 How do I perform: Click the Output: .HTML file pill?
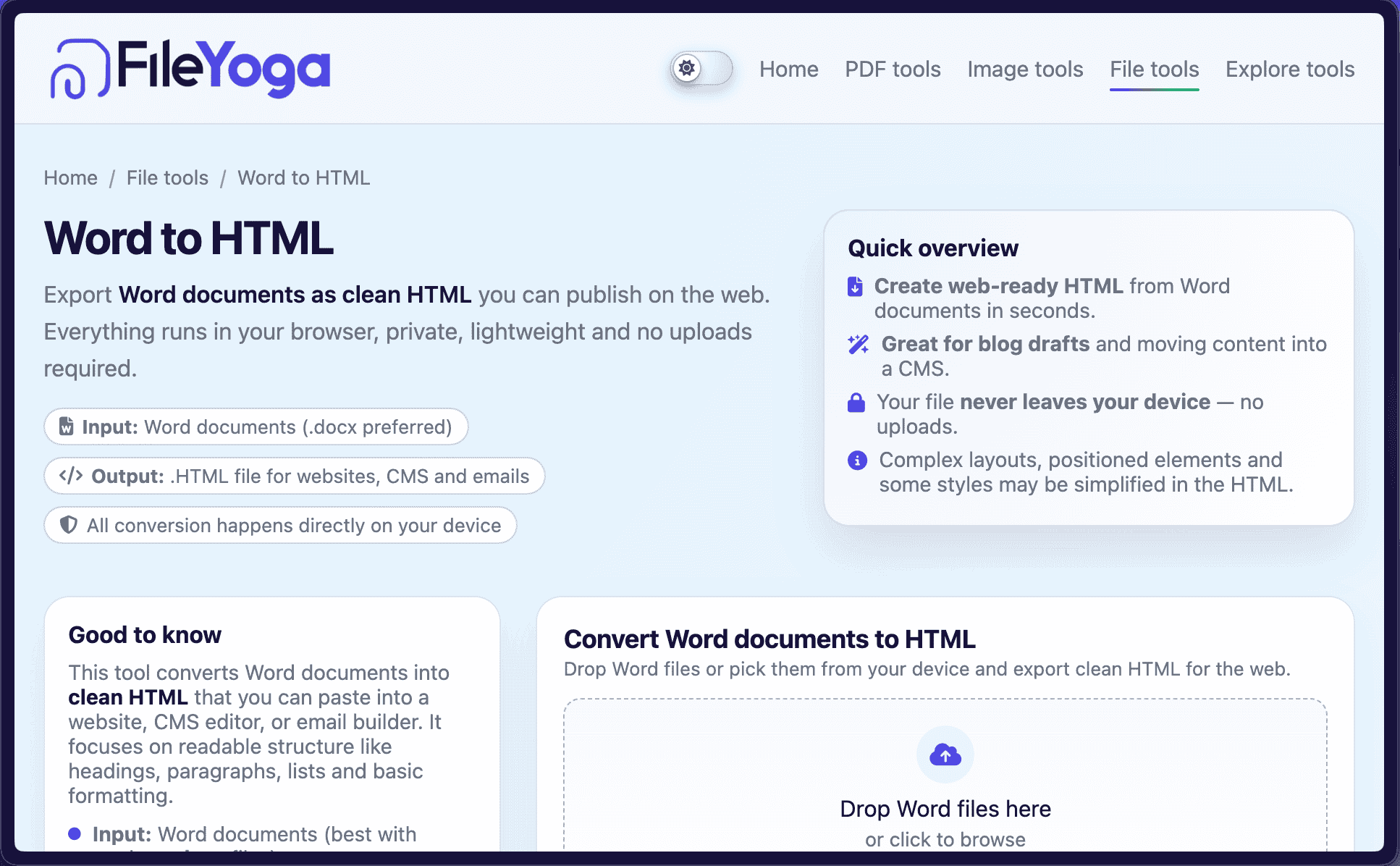click(295, 476)
